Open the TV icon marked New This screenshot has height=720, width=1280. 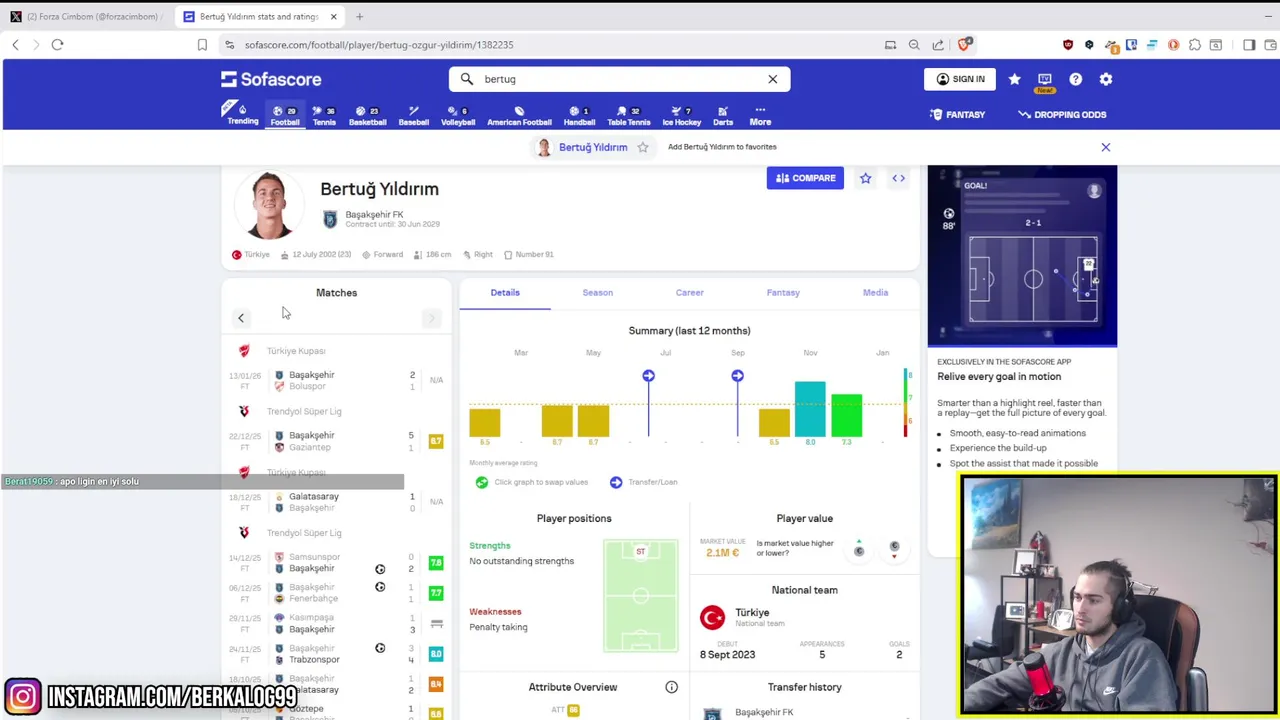(1045, 81)
